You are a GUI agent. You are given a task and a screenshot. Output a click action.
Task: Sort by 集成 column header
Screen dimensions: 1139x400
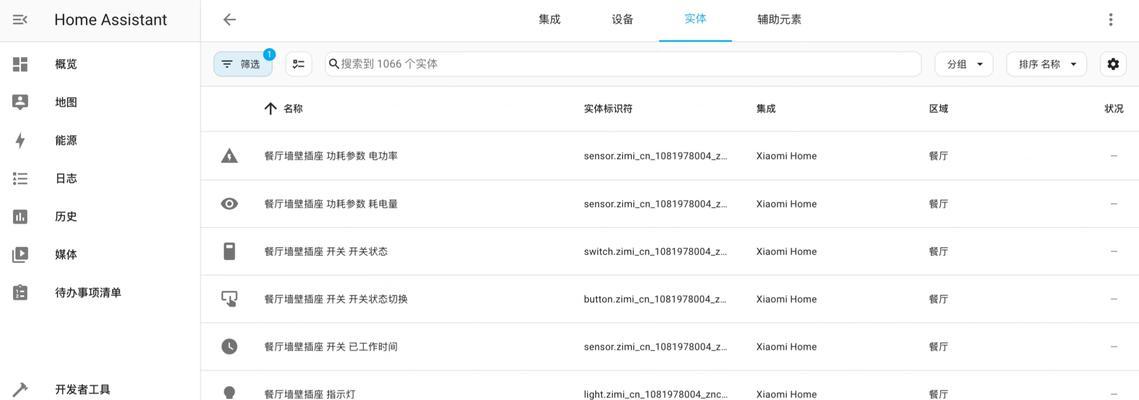pos(766,109)
